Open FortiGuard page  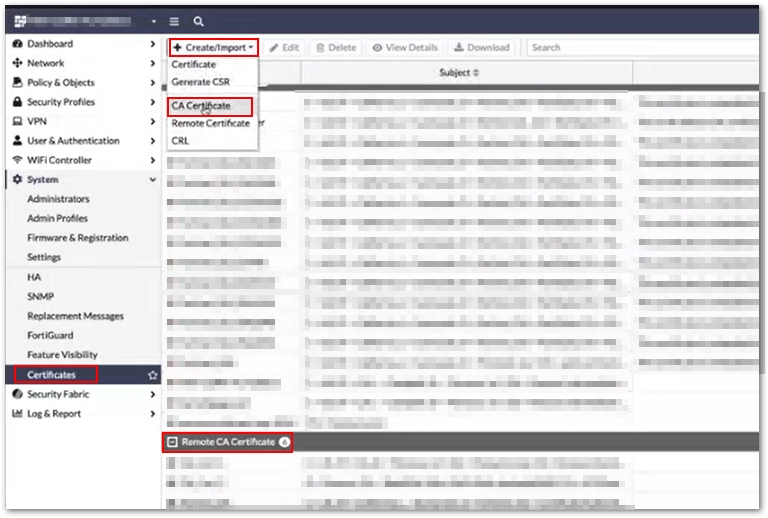(x=50, y=335)
